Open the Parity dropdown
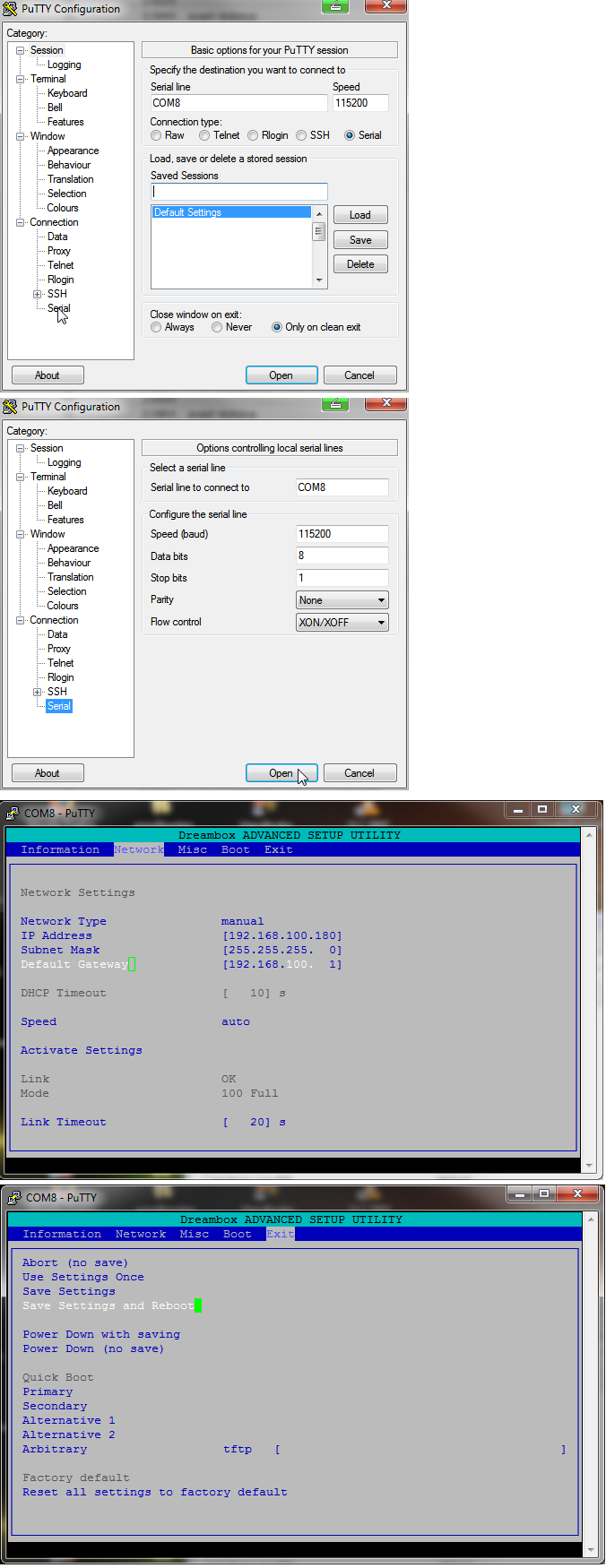This screenshot has width=606, height=1568. (x=342, y=600)
